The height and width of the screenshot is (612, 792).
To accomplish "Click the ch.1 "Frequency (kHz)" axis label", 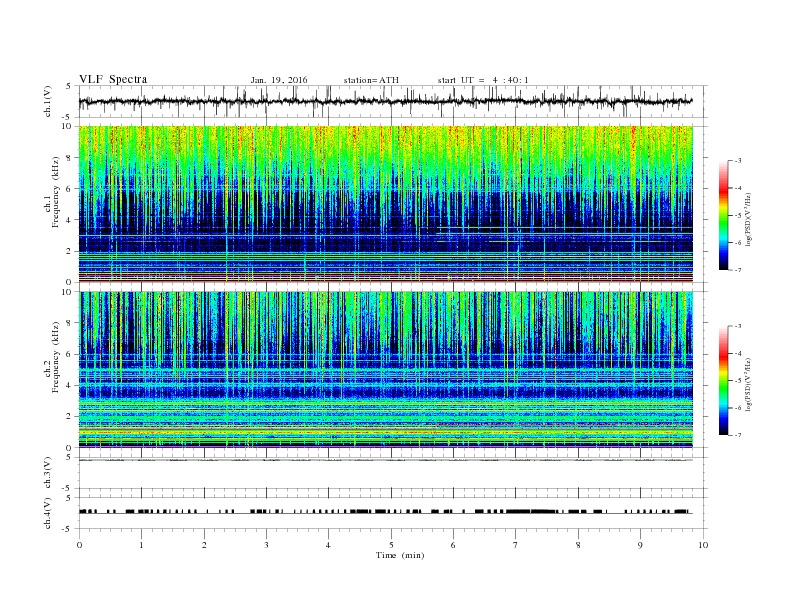I will point(56,192).
